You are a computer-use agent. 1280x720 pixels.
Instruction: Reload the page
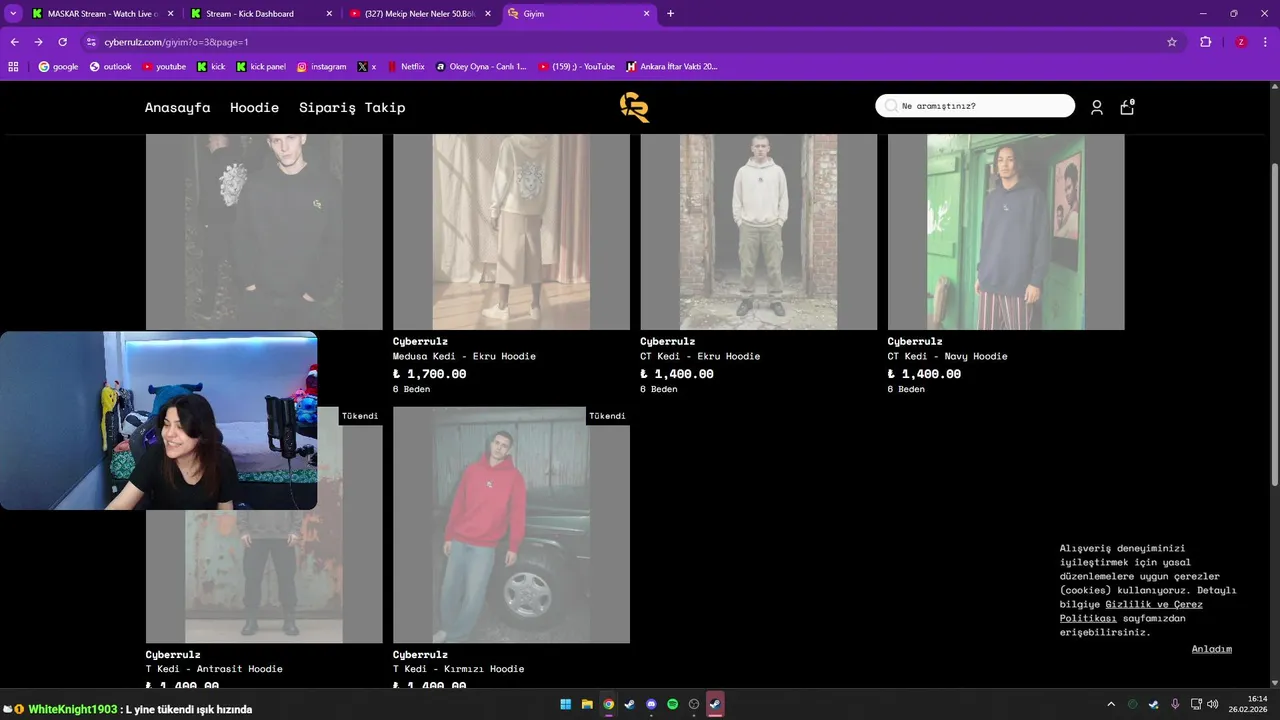pos(62,42)
